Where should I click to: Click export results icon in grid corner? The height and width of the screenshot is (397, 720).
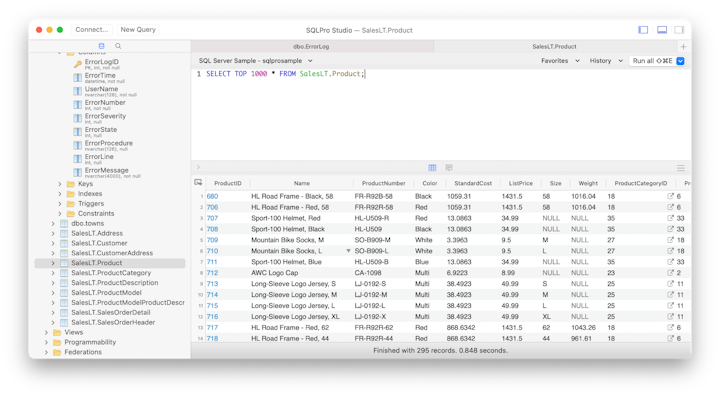(198, 183)
